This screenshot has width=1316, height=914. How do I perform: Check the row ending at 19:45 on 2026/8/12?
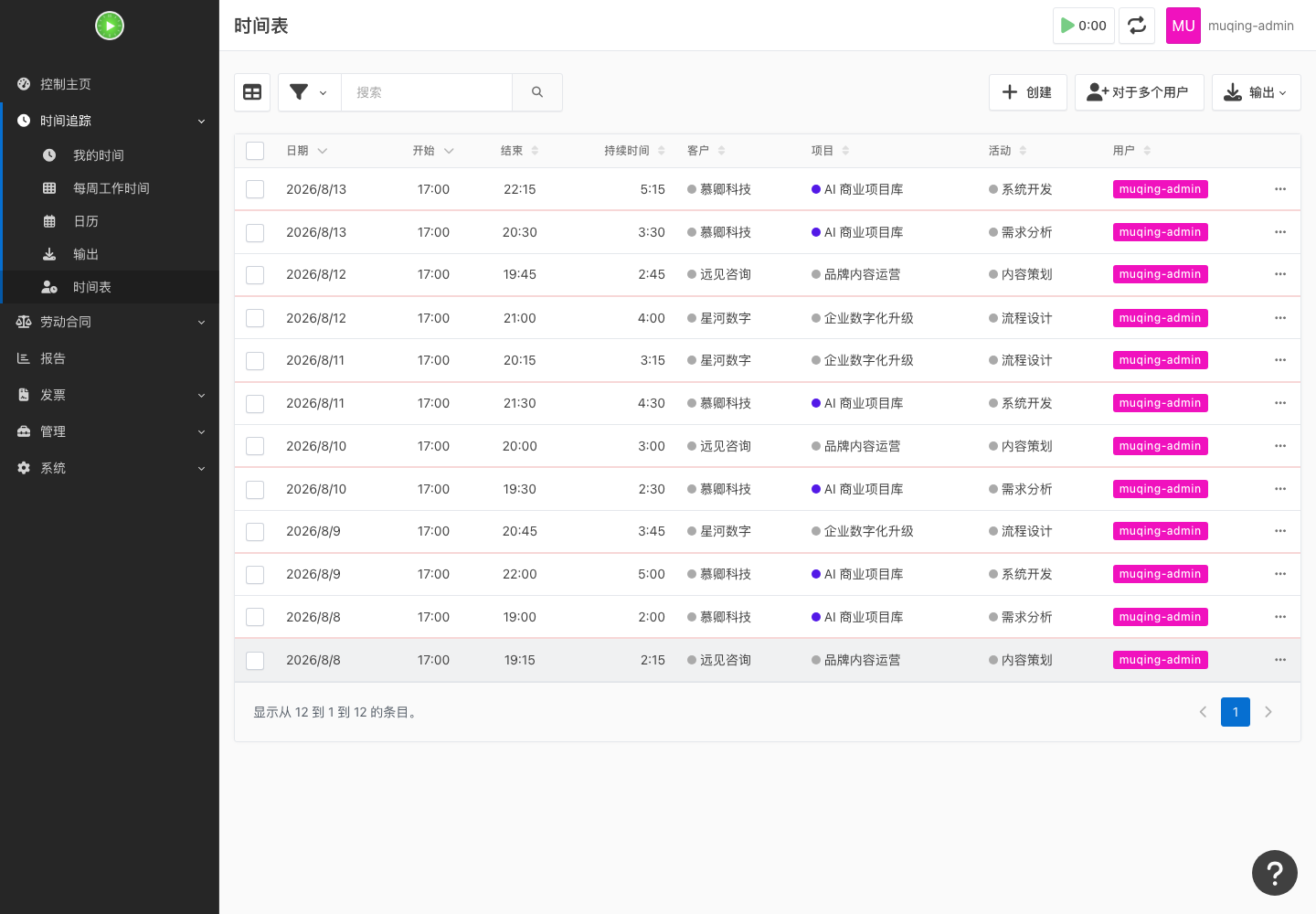tap(255, 274)
